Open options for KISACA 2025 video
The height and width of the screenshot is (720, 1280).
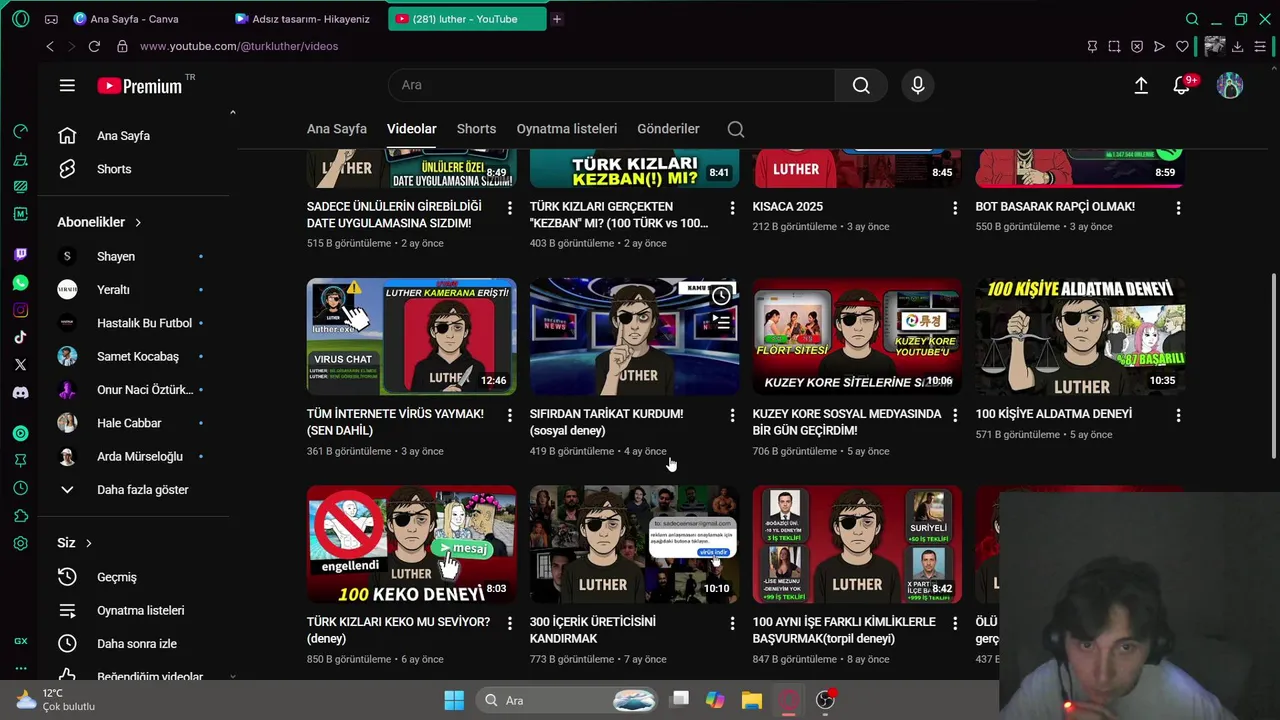[x=955, y=208]
